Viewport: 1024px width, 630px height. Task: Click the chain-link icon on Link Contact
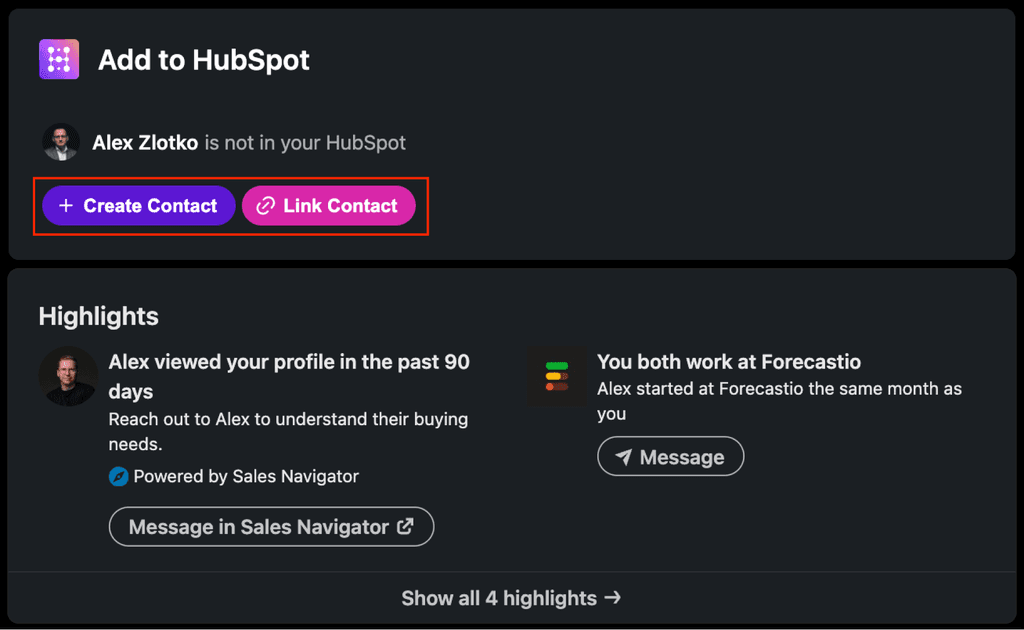pos(265,205)
